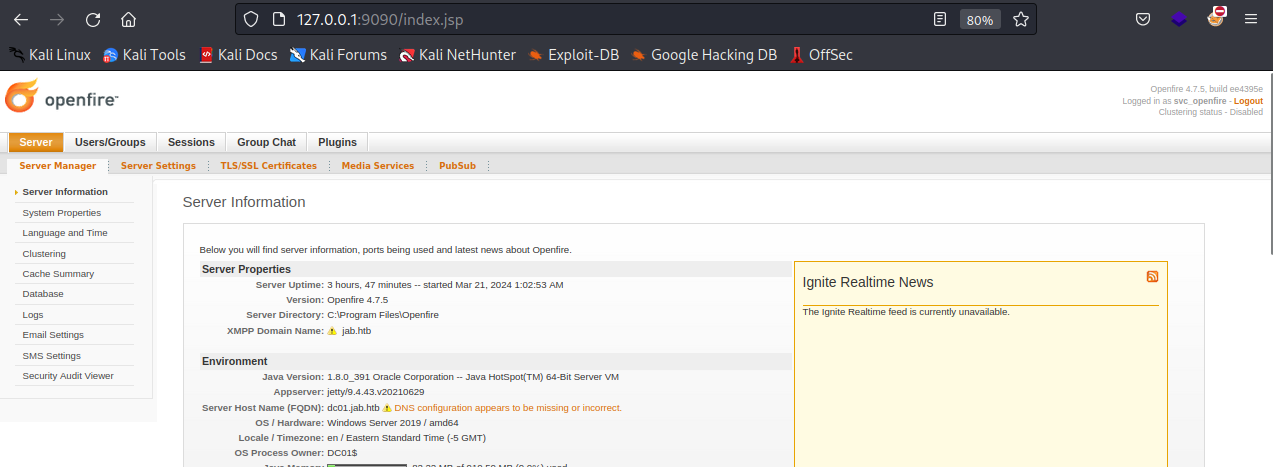Click the Java Memory usage bar
The width and height of the screenshot is (1273, 467).
367,465
